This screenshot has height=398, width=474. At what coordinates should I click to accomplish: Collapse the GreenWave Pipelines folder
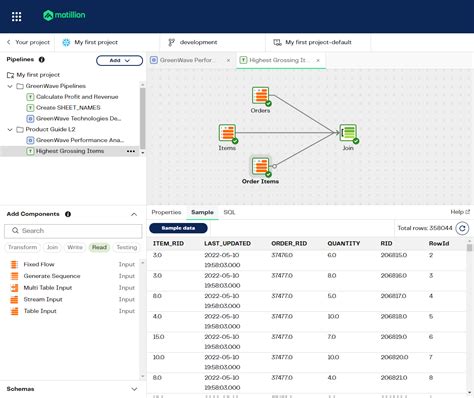[x=10, y=86]
